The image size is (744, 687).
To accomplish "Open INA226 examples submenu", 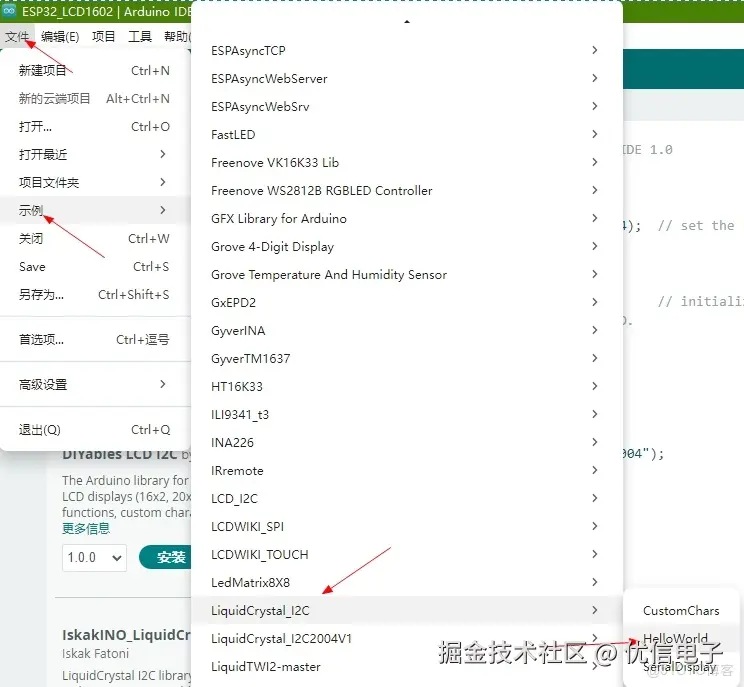I will pos(407,443).
